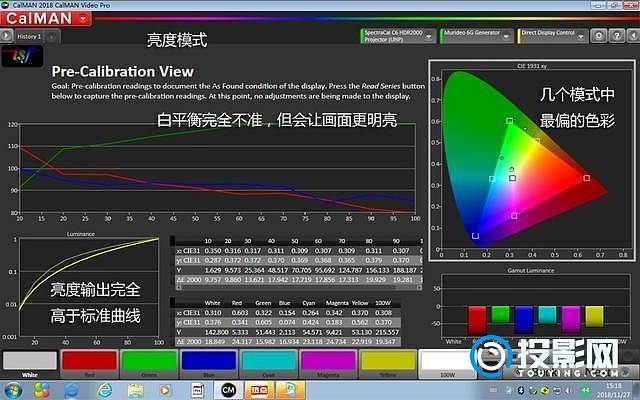
Task: Click the red bar in Gamut Luminance chart
Action: [x=476, y=320]
